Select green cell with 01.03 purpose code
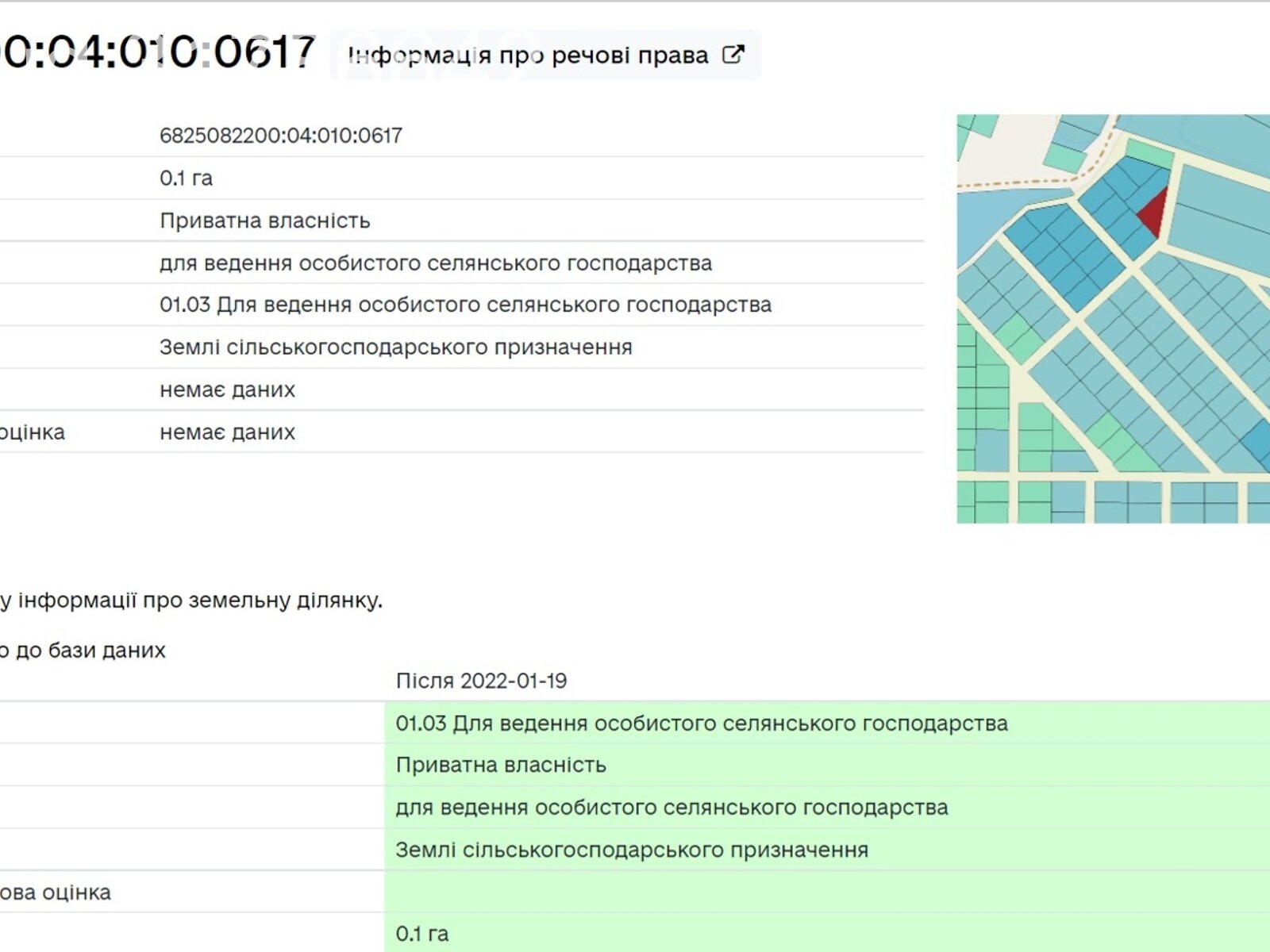Image resolution: width=1270 pixels, height=952 pixels. tap(701, 724)
